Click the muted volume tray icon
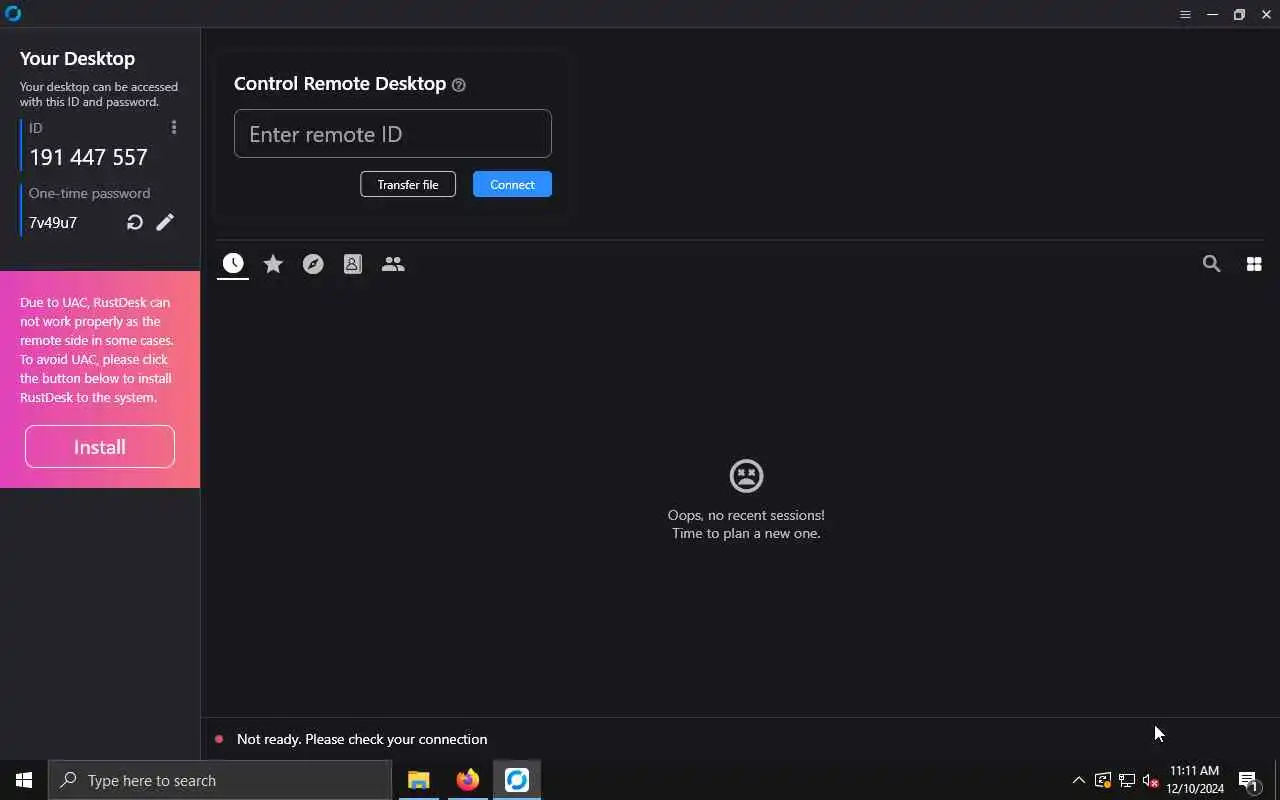Image resolution: width=1280 pixels, height=800 pixels. (x=1151, y=780)
